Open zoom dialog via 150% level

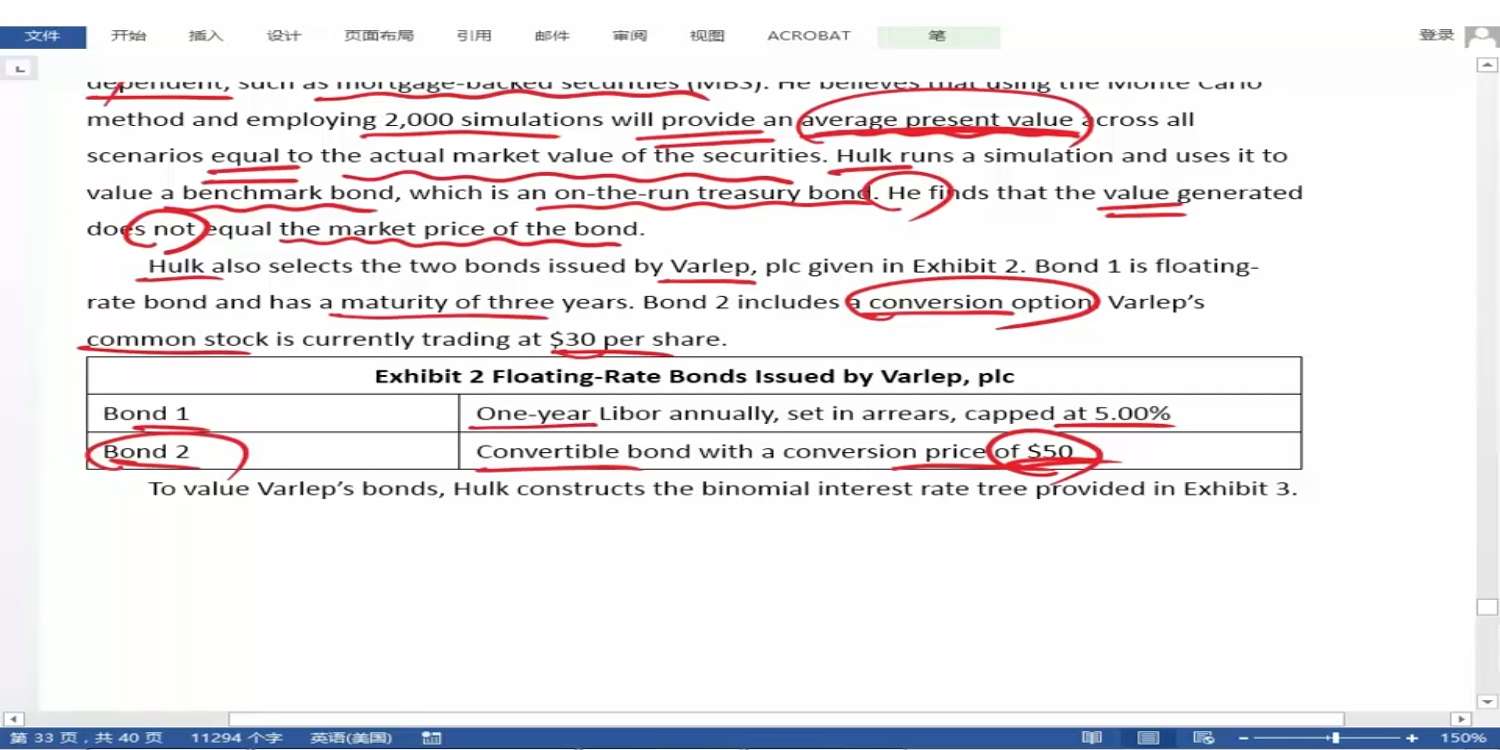click(x=1463, y=738)
